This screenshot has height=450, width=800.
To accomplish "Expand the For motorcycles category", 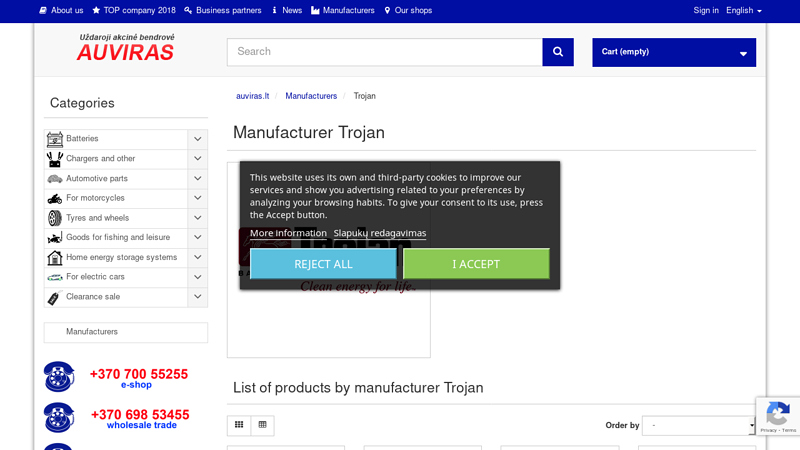I will [197, 198].
